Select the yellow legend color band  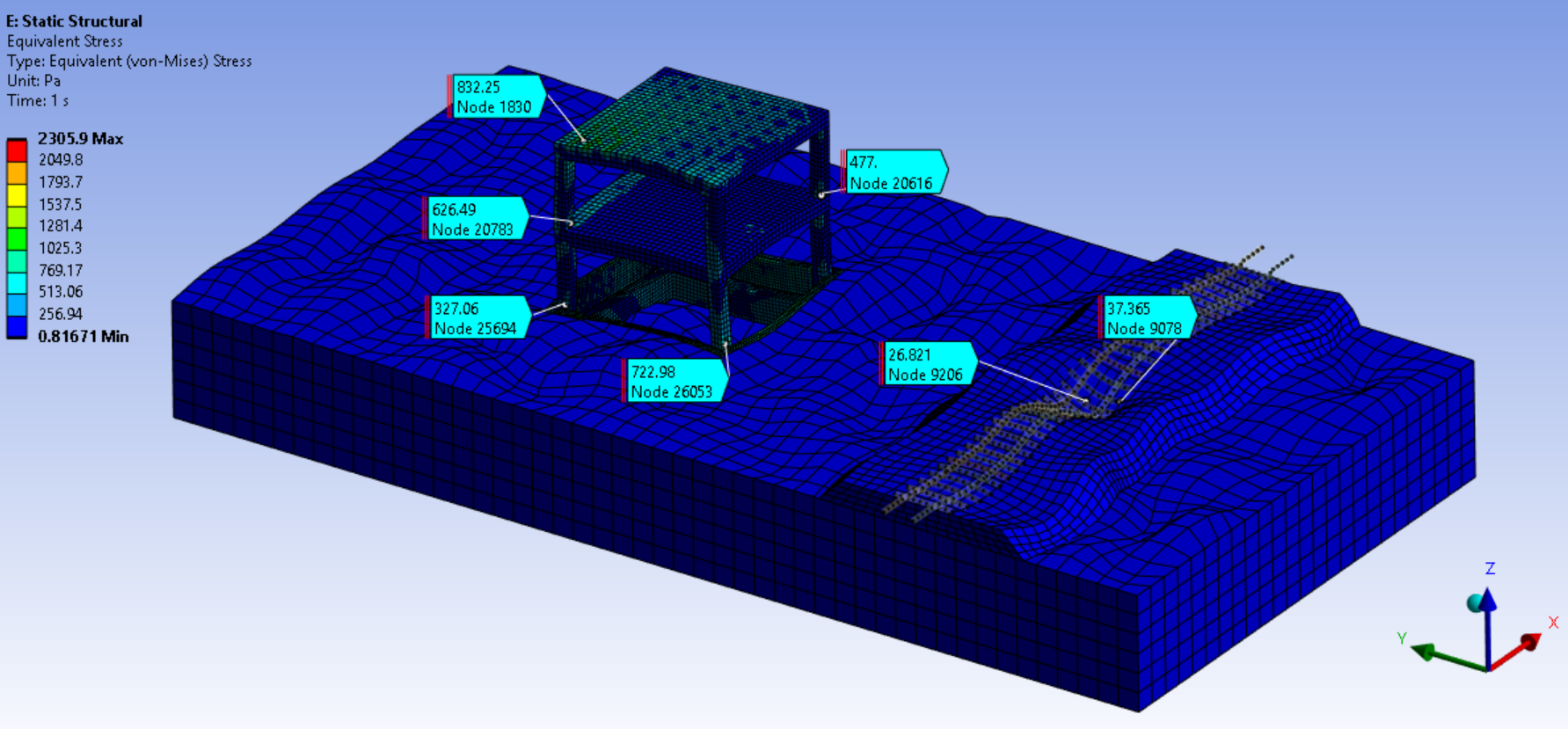pos(17,194)
